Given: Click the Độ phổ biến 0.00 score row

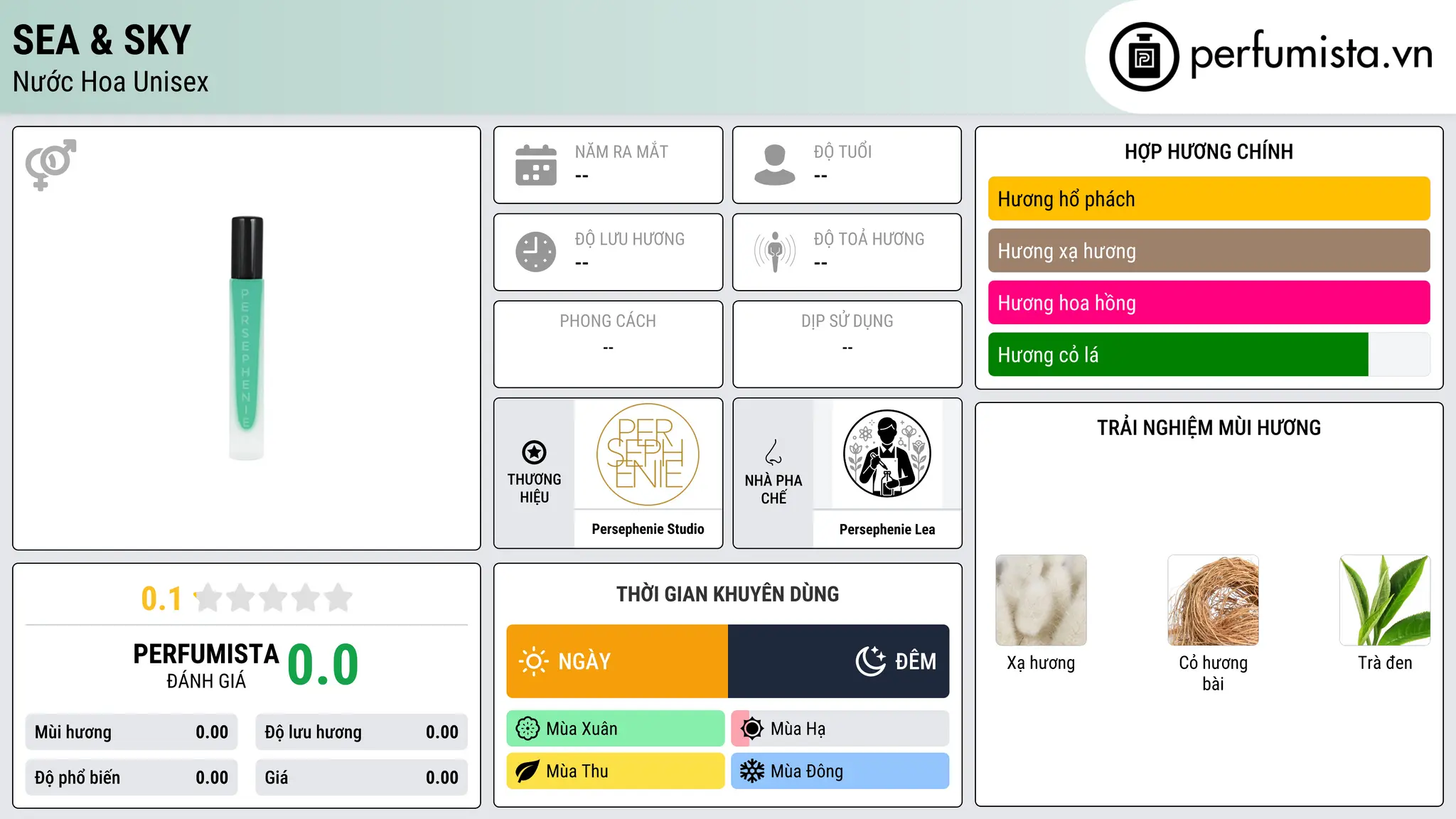Looking at the screenshot, I should click(x=132, y=778).
